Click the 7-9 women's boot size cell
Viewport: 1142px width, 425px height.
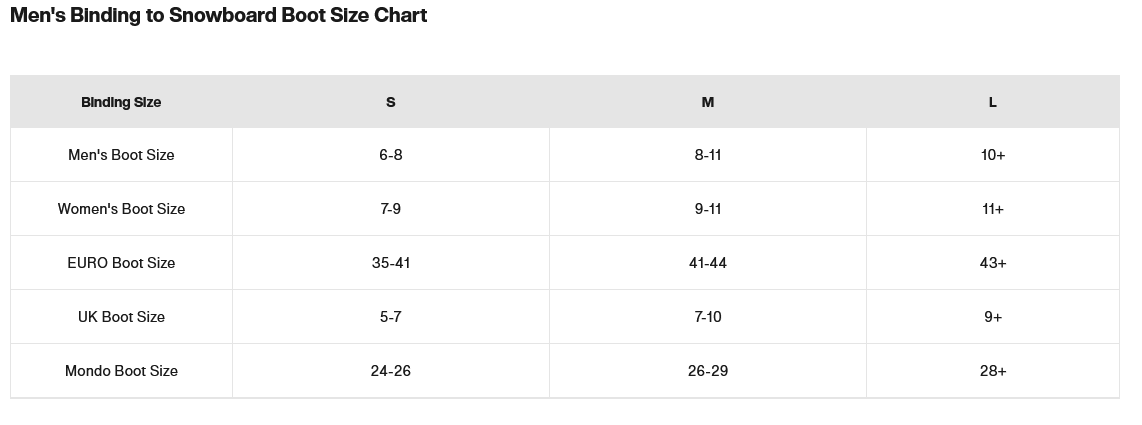coord(391,209)
